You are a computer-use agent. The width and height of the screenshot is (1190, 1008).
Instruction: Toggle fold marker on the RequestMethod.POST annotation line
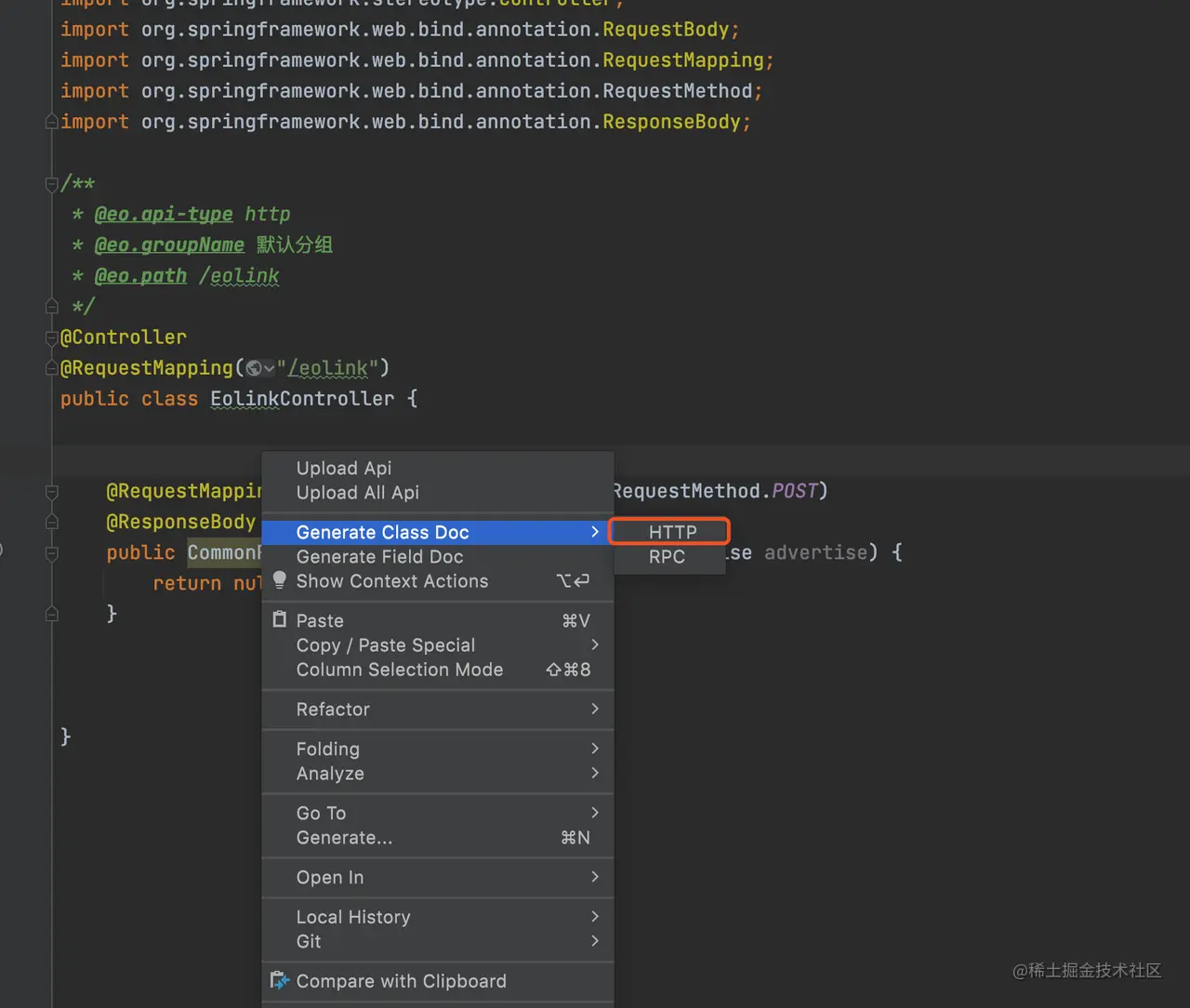pyautogui.click(x=52, y=491)
